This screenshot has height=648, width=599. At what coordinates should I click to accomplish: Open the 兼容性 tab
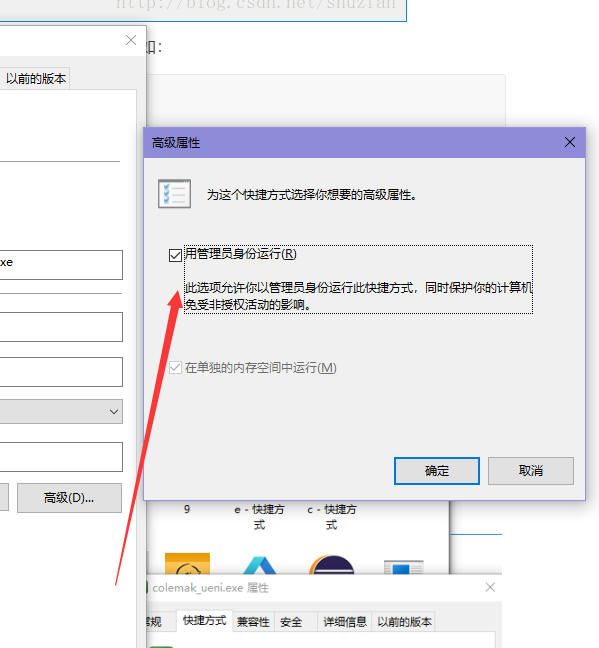(x=253, y=622)
